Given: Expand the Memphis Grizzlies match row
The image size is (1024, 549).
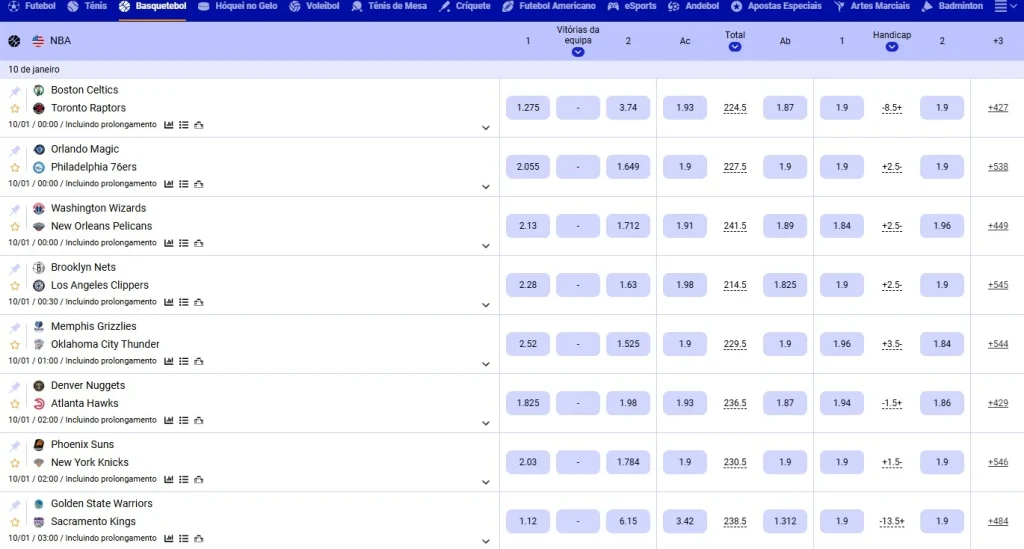Looking at the screenshot, I should (485, 364).
